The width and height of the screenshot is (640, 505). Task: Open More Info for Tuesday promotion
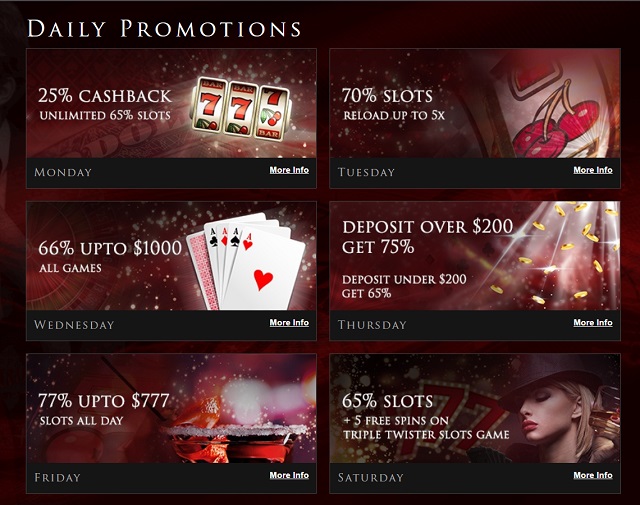coord(593,170)
